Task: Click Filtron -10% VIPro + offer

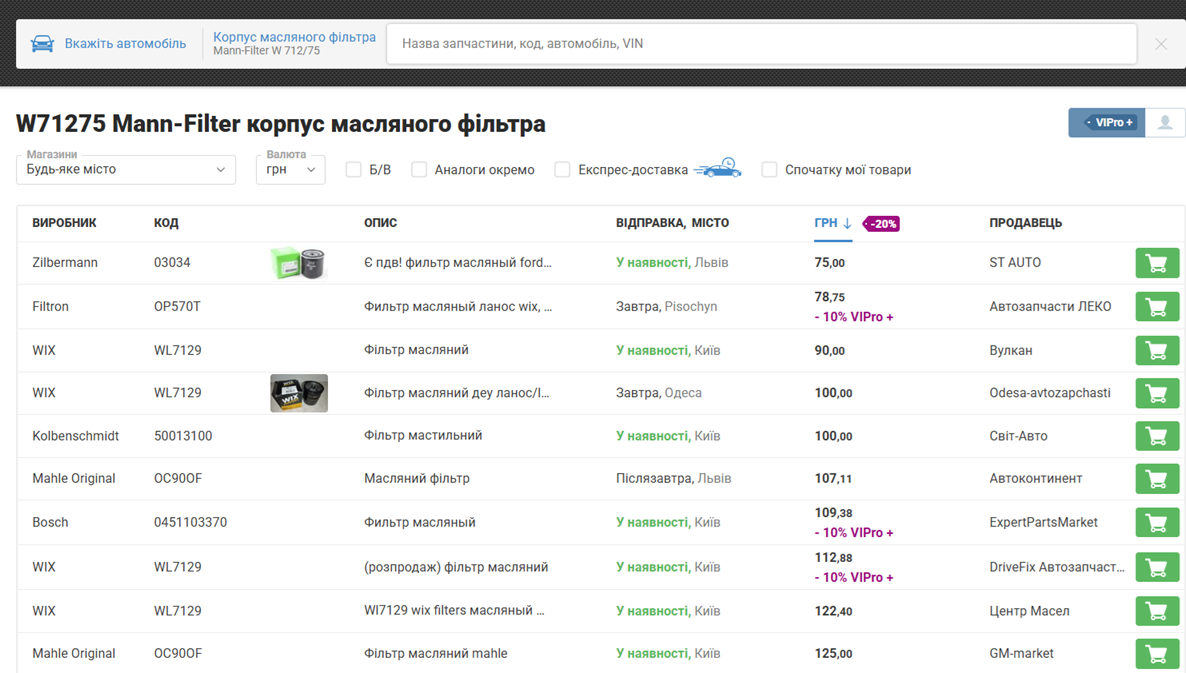Action: (x=854, y=317)
